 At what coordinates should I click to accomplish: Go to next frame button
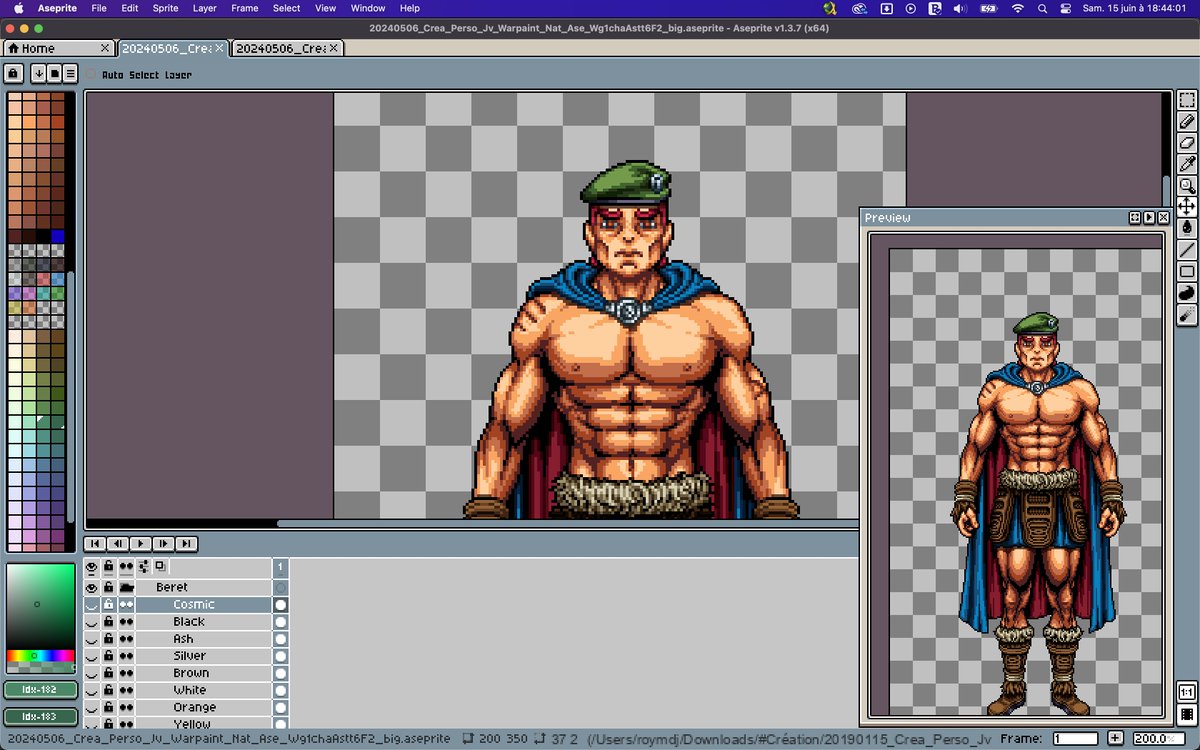click(164, 544)
